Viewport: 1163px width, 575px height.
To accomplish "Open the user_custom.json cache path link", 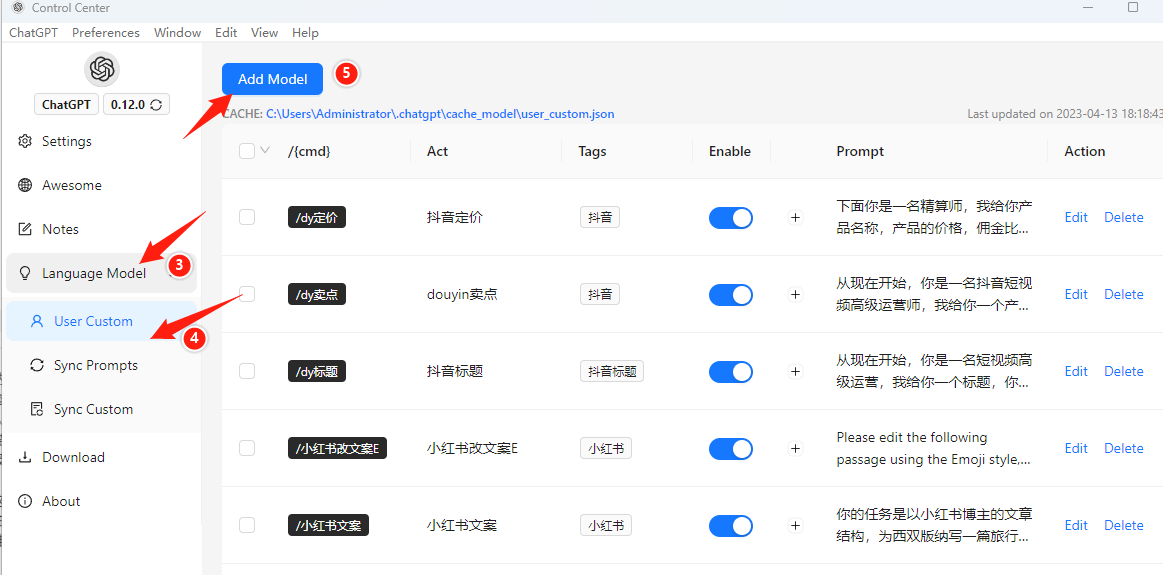I will (x=440, y=114).
